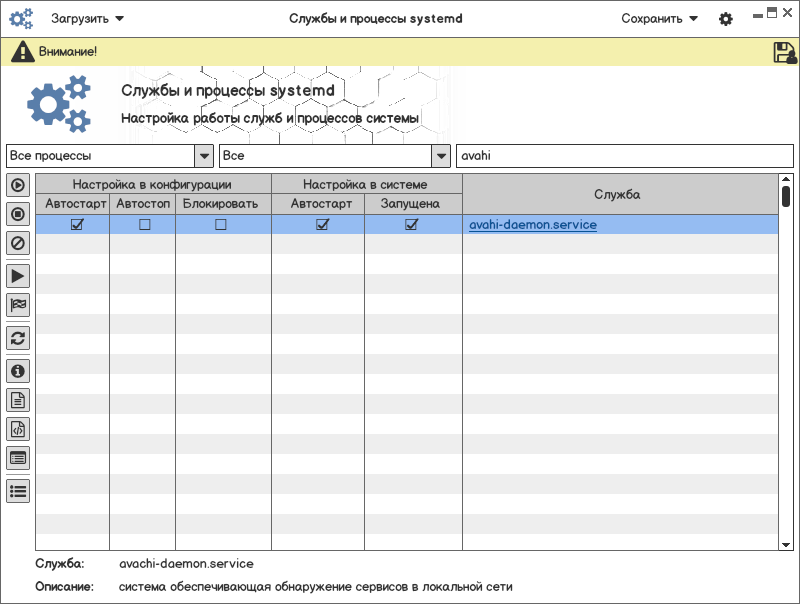Click the code file icon in sidebar
This screenshot has width=800, height=604.
click(18, 429)
